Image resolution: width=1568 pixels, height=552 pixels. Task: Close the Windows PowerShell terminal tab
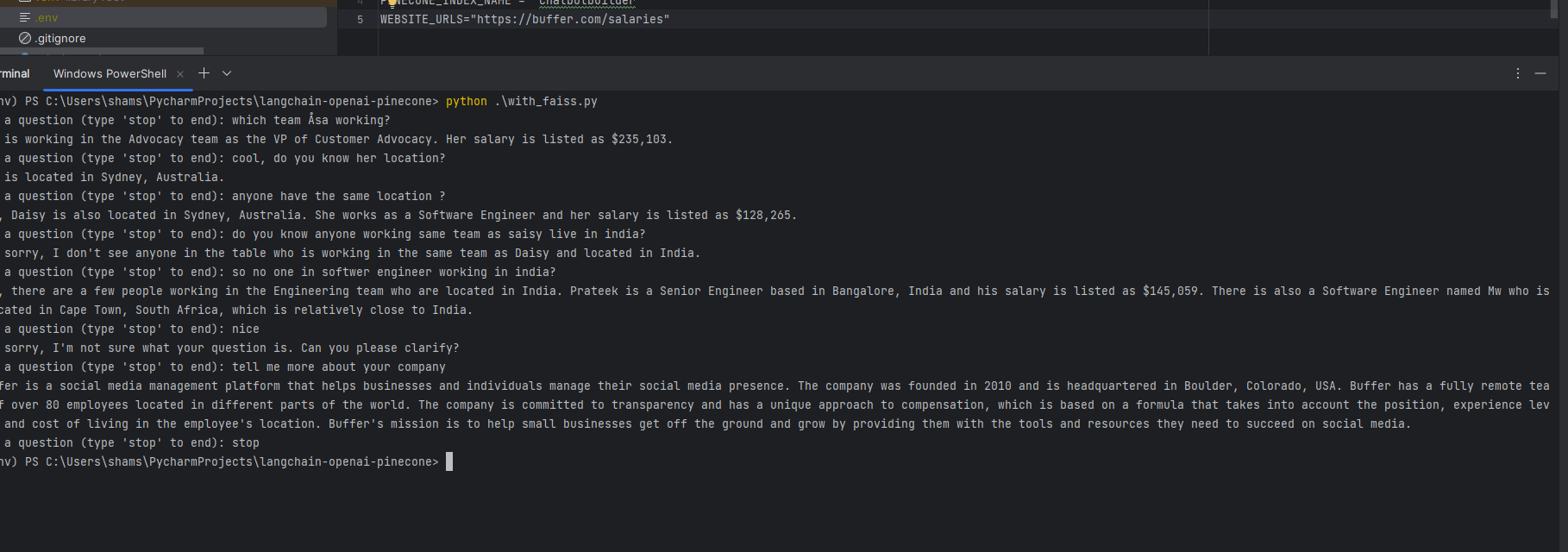coord(180,74)
